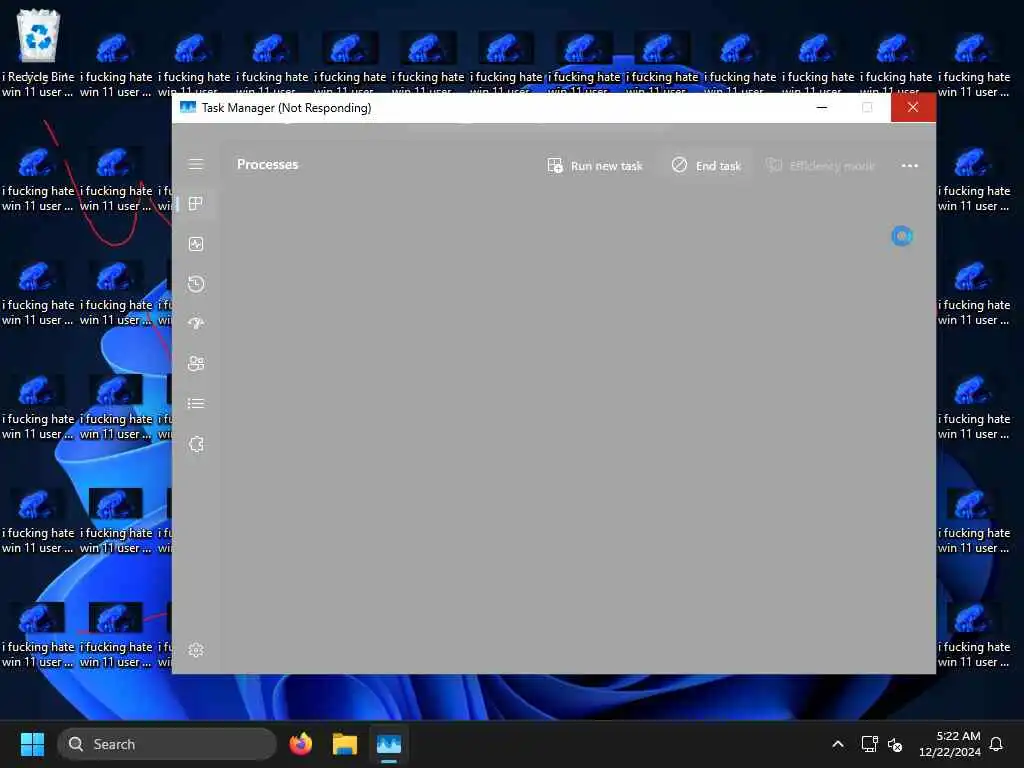
Task: Open the Performance page in Task Manager
Action: [196, 244]
